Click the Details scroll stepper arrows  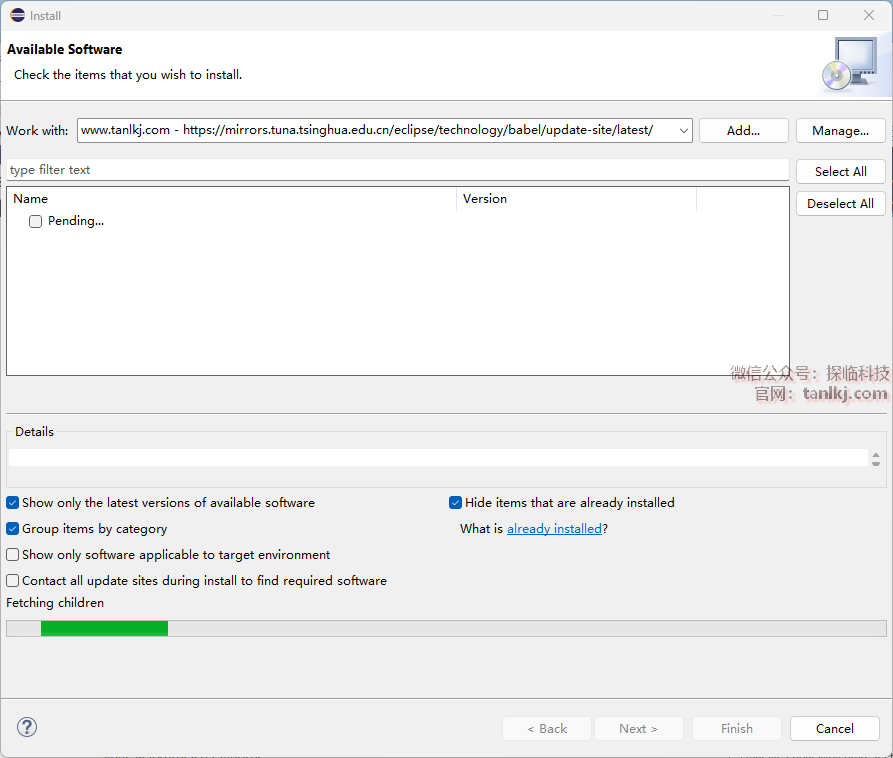tap(876, 458)
